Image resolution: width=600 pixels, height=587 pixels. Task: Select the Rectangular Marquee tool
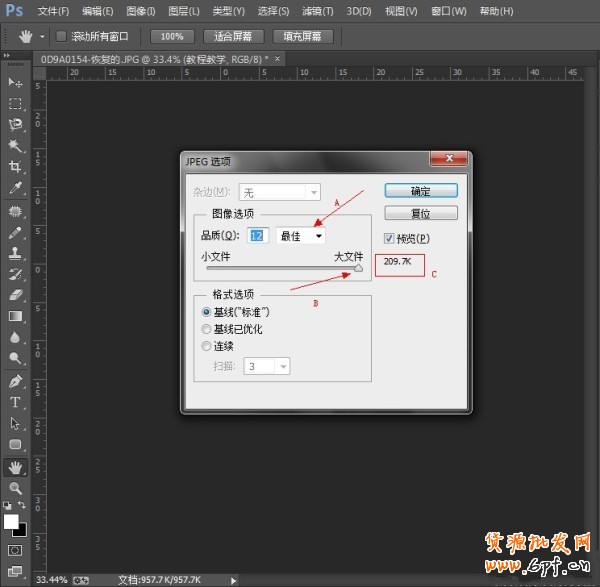pos(15,103)
